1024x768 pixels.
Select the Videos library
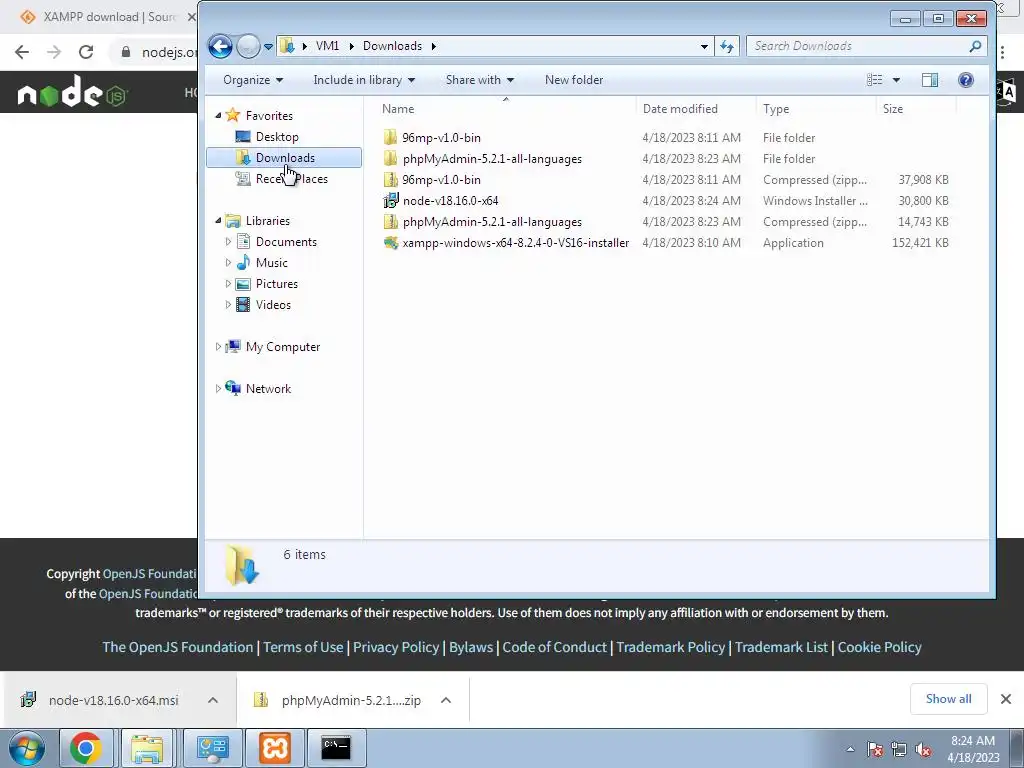[x=273, y=304]
